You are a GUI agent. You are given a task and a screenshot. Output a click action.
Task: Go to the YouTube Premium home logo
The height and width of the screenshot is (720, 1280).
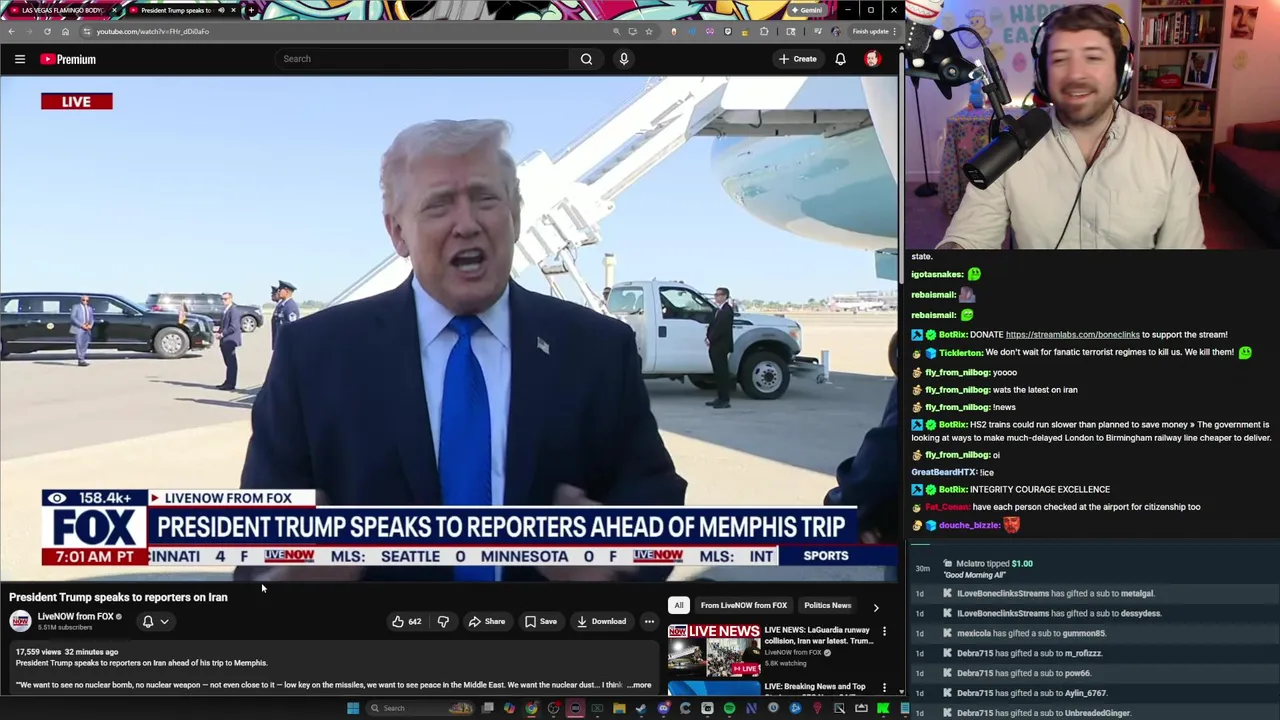pyautogui.click(x=68, y=59)
